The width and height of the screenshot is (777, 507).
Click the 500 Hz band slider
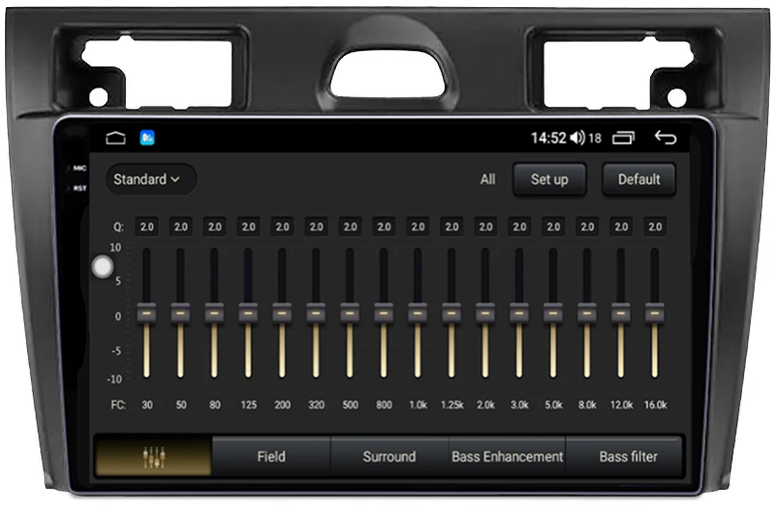coord(350,313)
